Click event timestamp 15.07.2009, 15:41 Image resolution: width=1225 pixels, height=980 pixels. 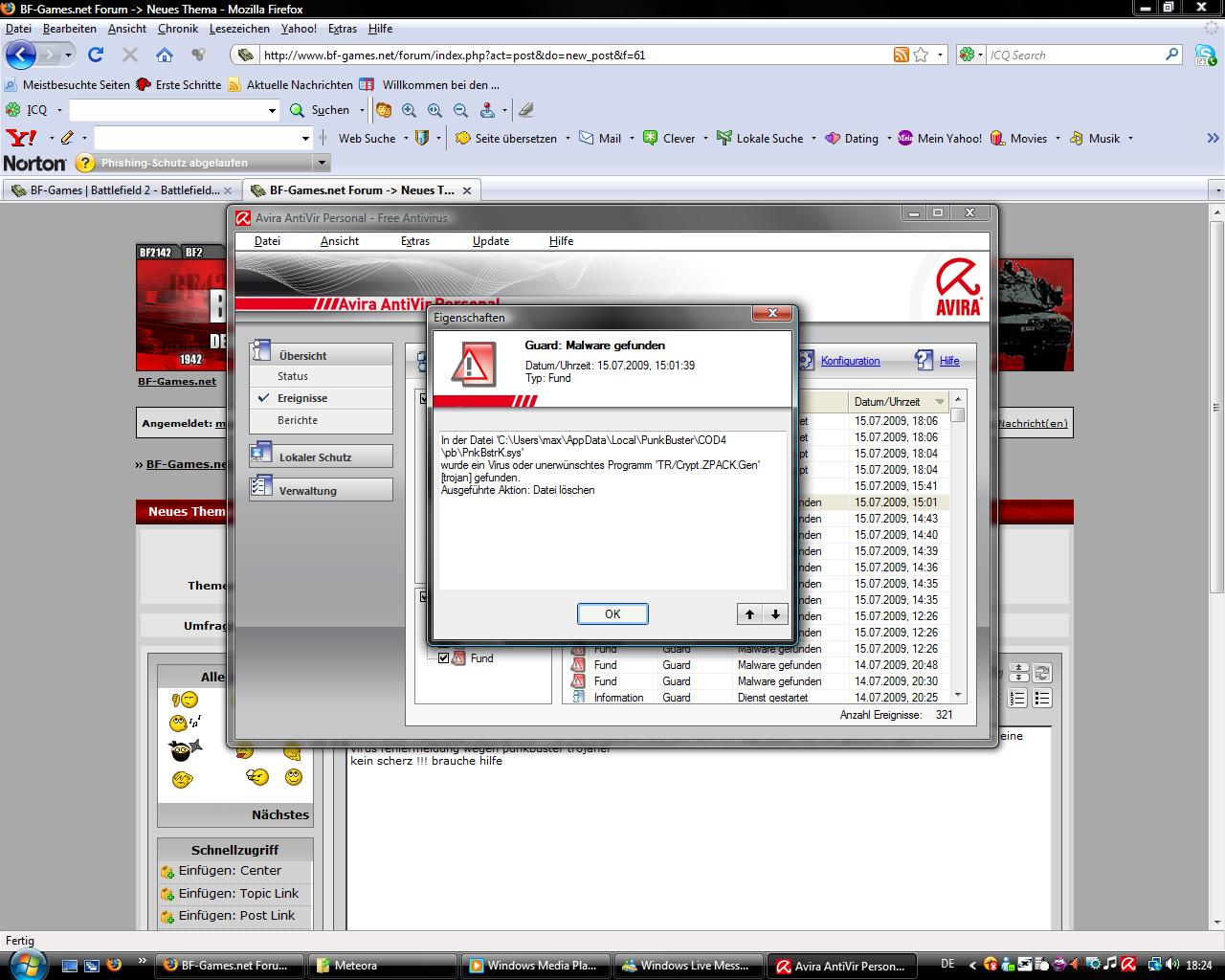(896, 486)
